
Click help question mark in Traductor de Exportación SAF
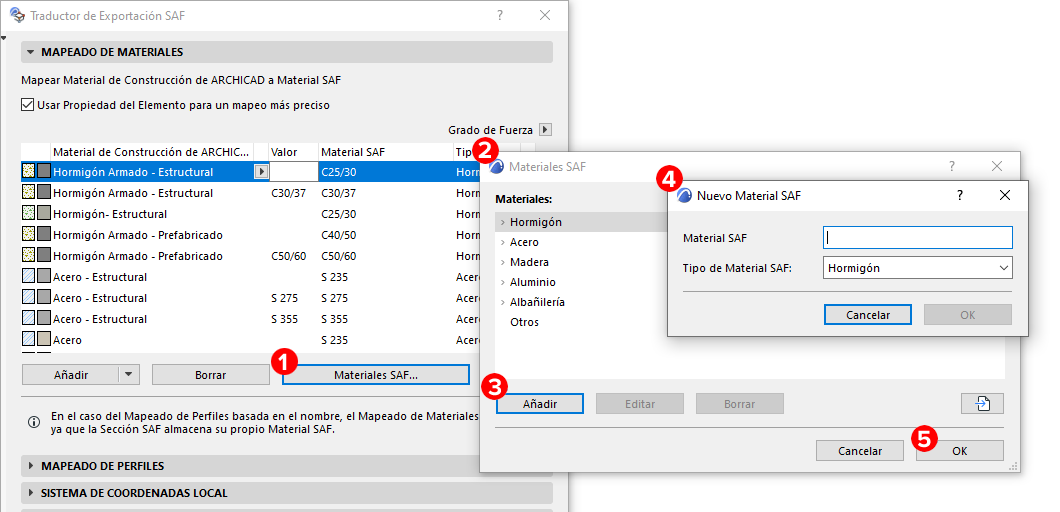coord(500,15)
